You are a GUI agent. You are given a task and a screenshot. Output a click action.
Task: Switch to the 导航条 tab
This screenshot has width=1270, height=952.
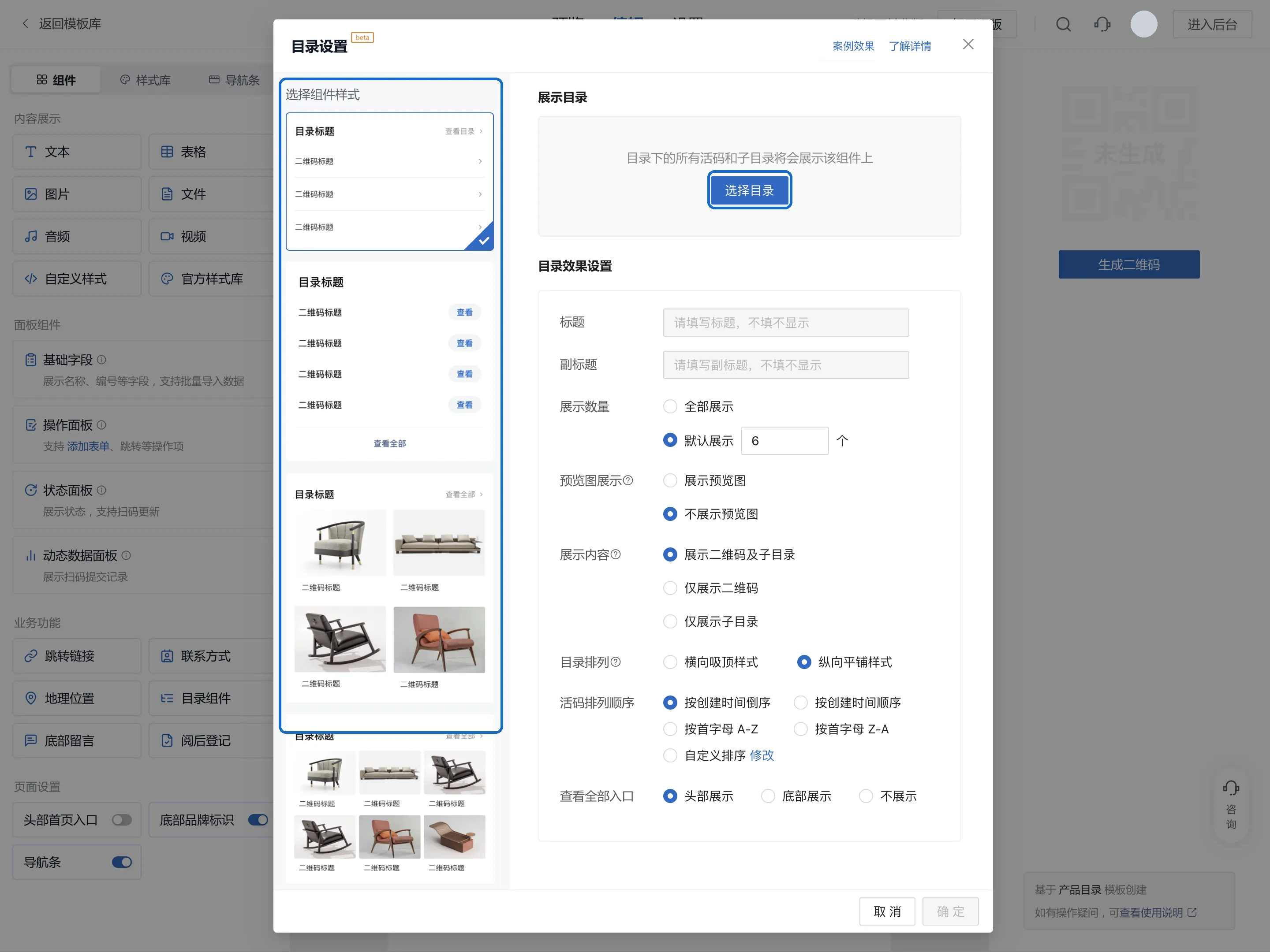(x=234, y=80)
